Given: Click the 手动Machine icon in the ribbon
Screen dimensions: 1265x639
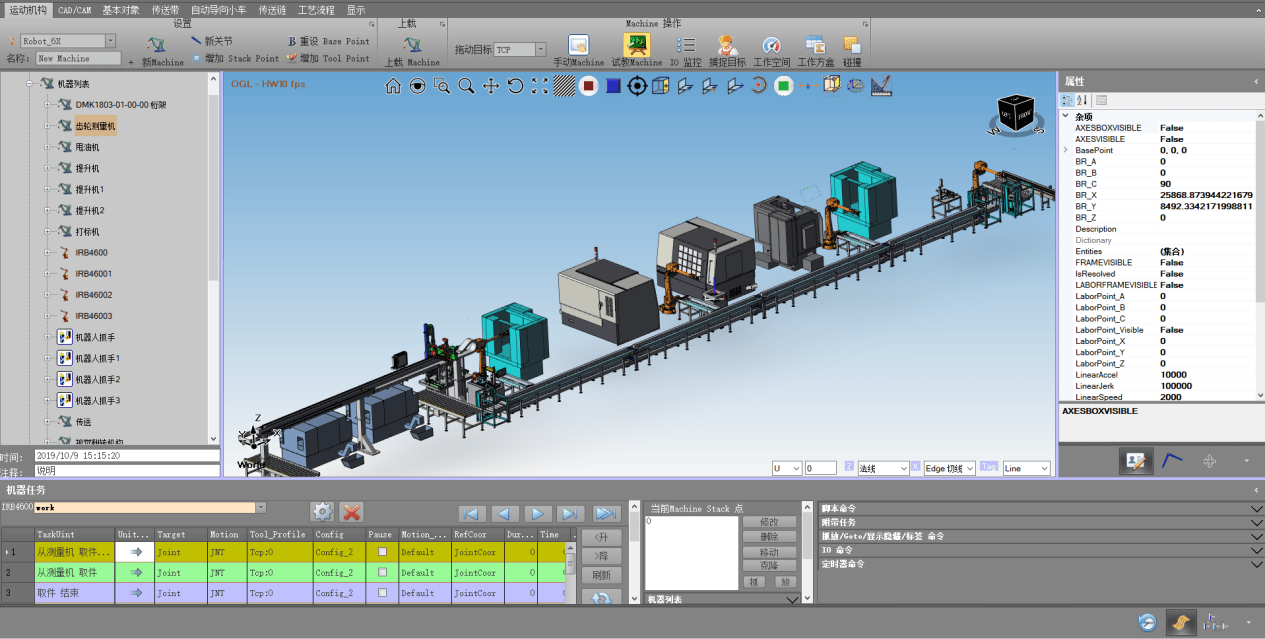Looking at the screenshot, I should (578, 45).
